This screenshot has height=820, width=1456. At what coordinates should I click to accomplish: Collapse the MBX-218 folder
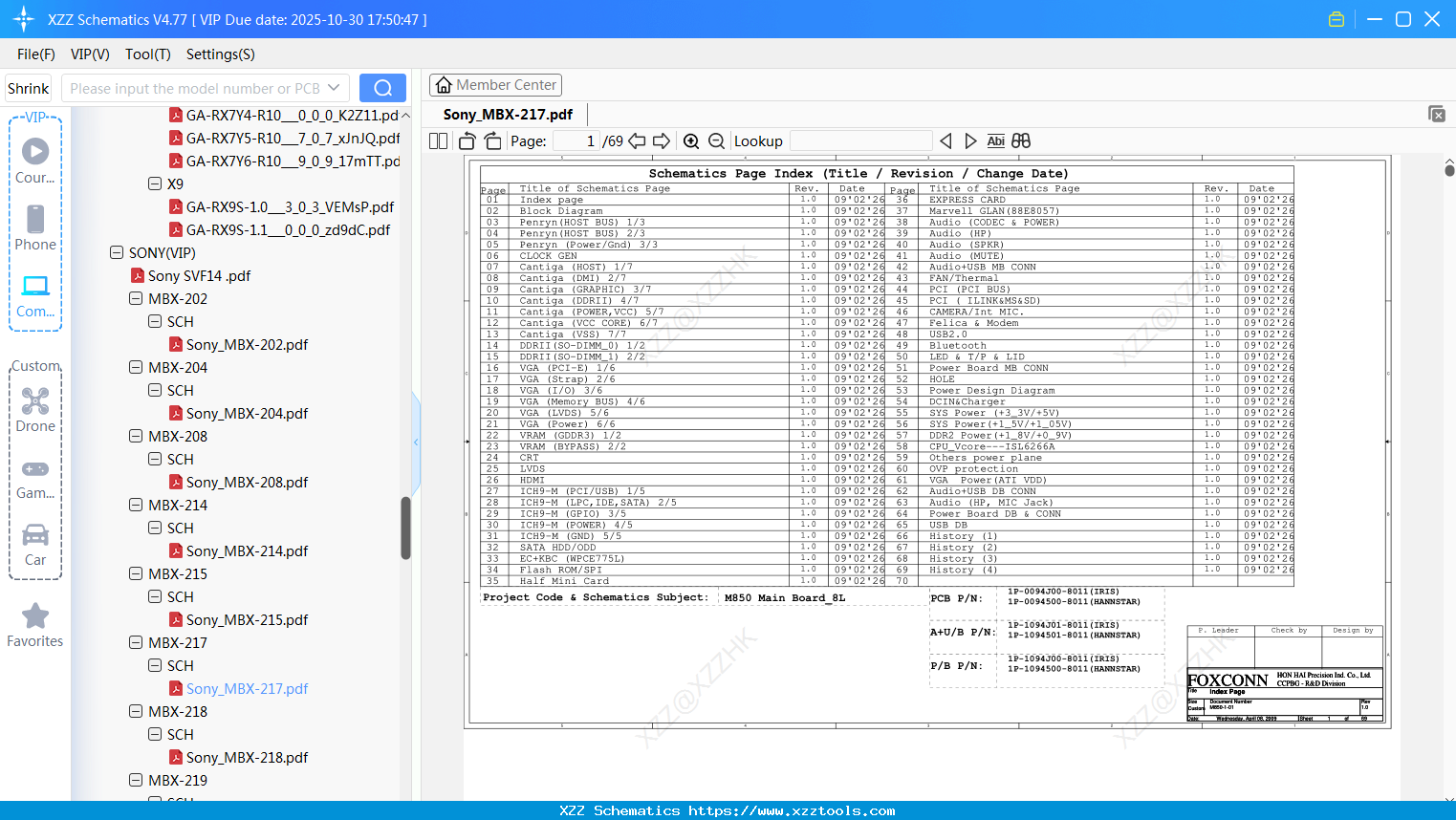click(x=136, y=711)
